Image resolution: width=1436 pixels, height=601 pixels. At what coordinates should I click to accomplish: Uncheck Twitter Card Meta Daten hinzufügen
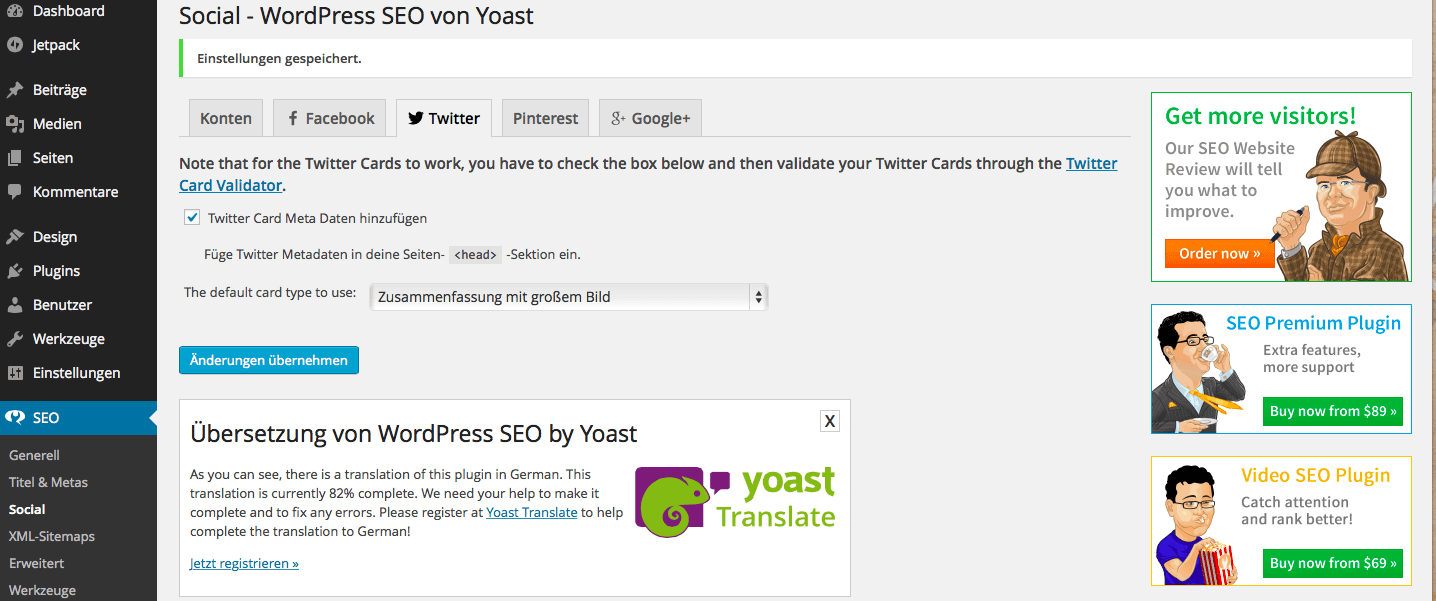click(192, 217)
